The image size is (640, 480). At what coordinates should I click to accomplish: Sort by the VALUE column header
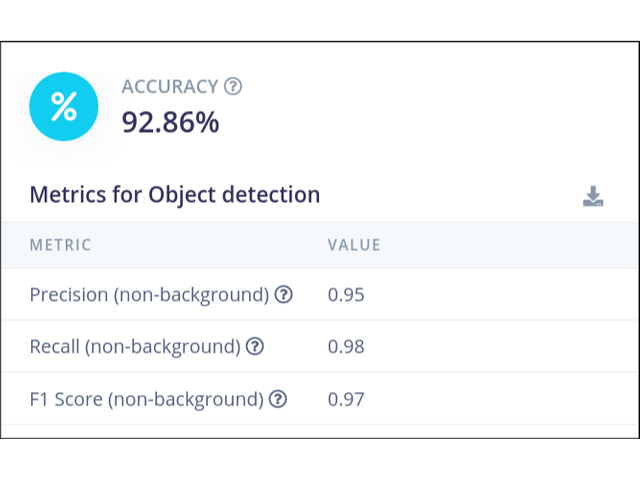click(x=354, y=245)
